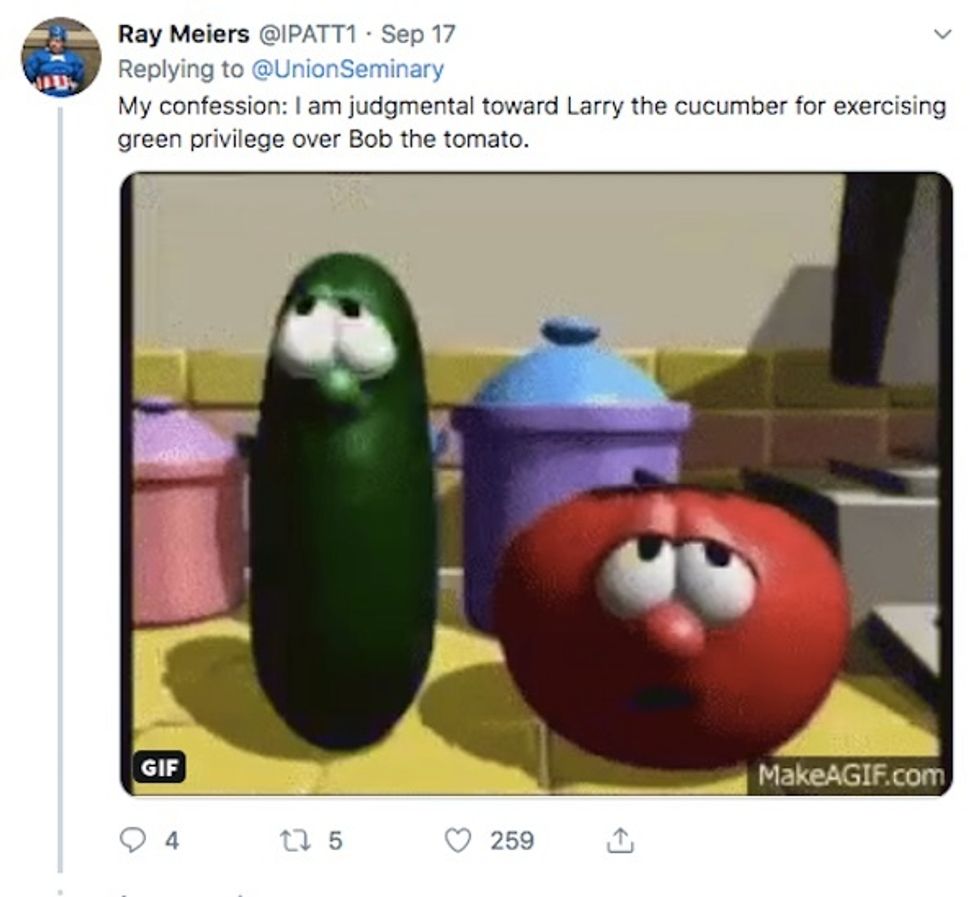
Task: Click the @IPATT1 handle
Action: click(307, 34)
